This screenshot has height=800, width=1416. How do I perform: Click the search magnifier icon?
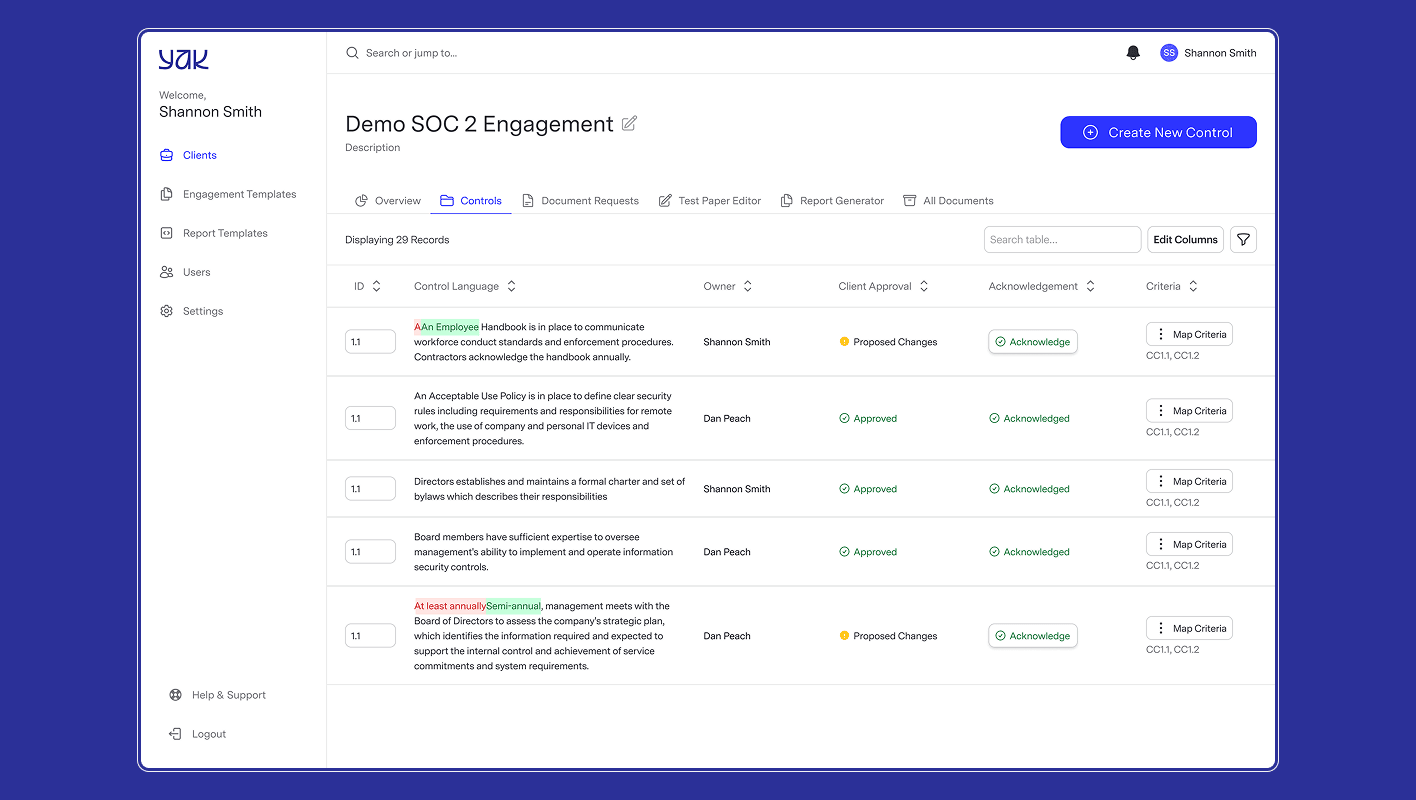(x=352, y=53)
